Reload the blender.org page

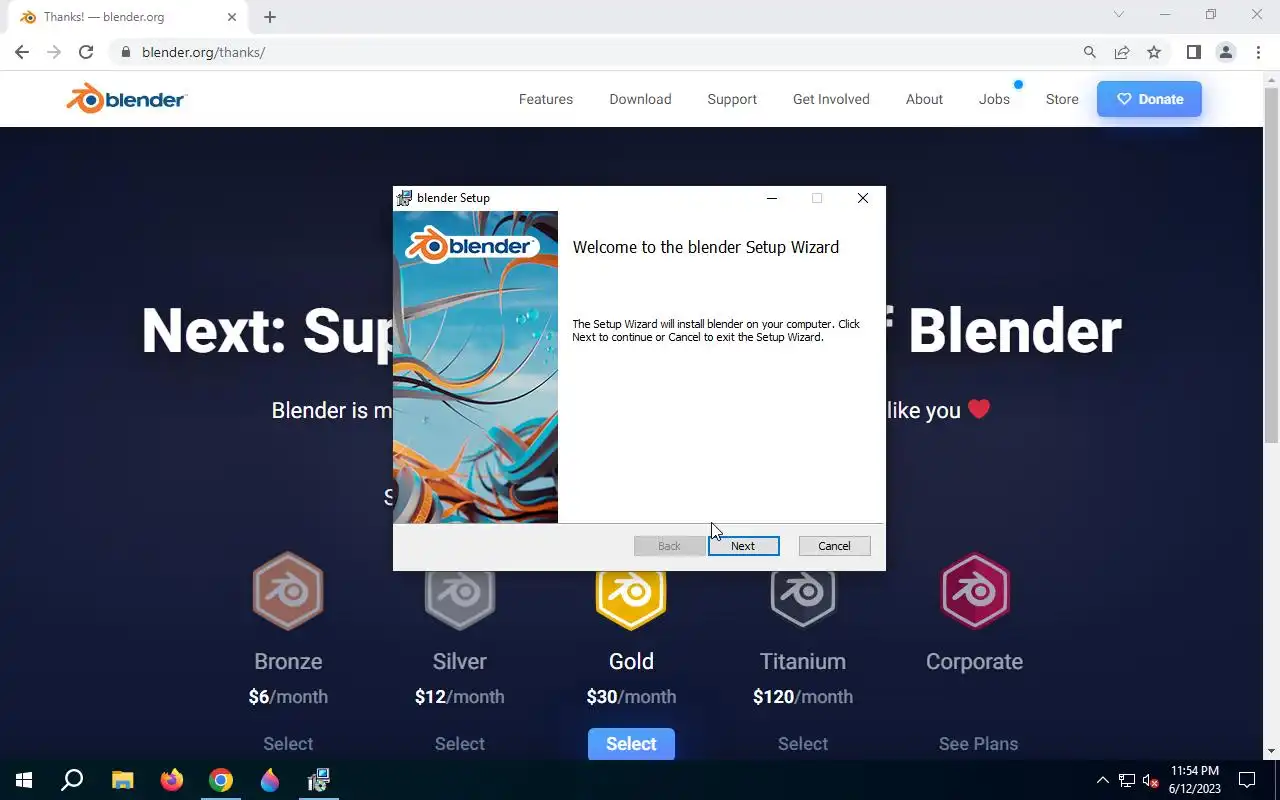point(86,52)
